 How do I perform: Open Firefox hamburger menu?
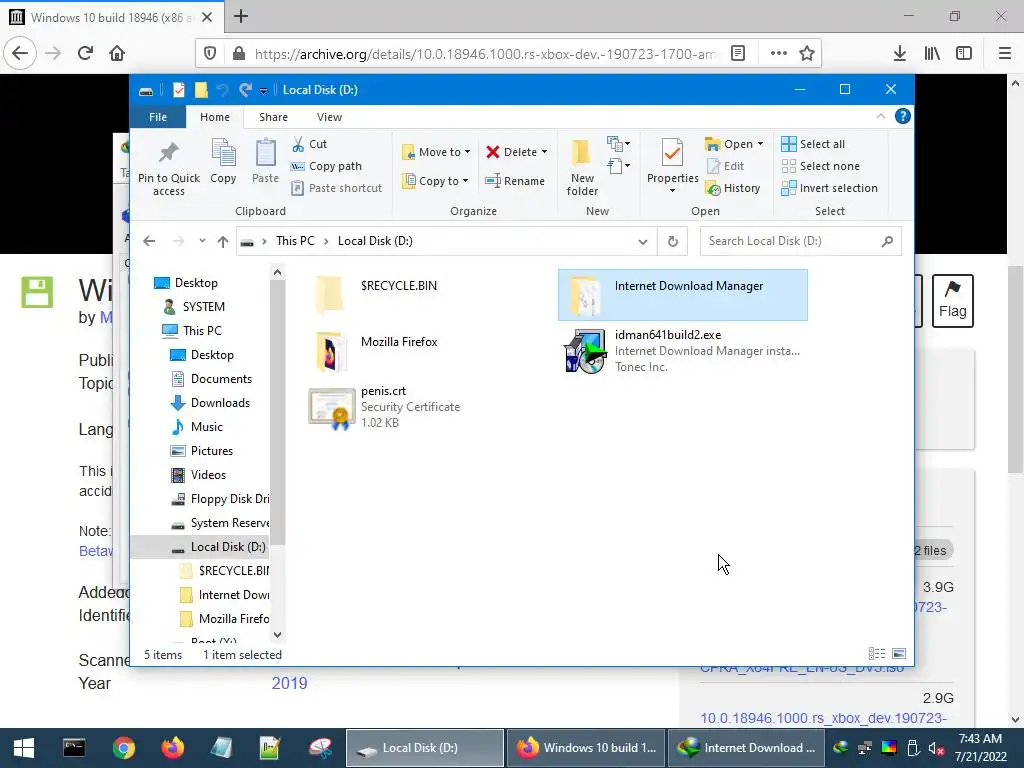[1004, 53]
